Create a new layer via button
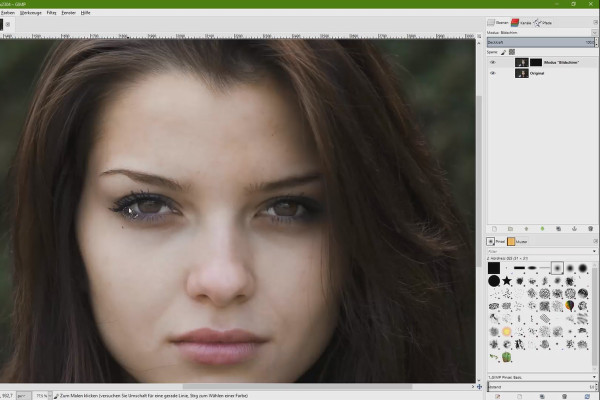 494,229
